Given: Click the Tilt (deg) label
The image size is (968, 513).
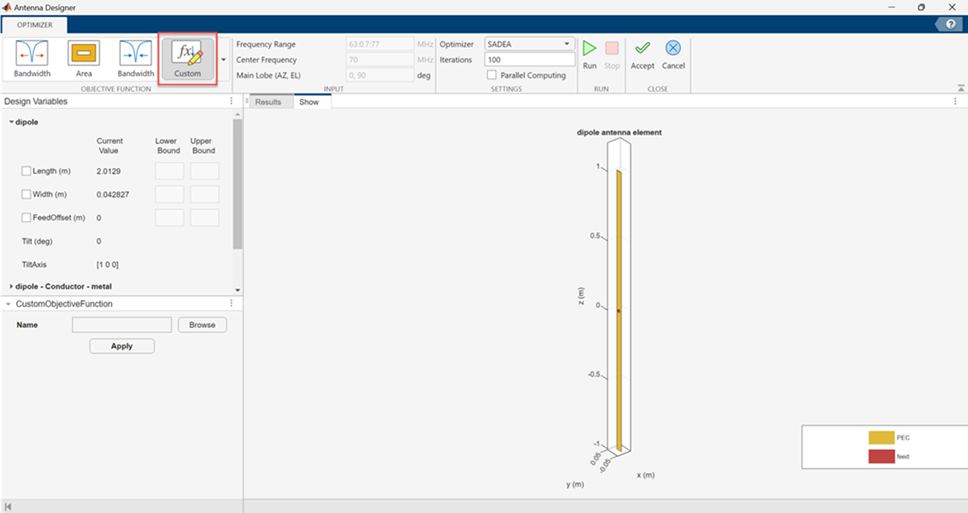Looking at the screenshot, I should tap(37, 241).
